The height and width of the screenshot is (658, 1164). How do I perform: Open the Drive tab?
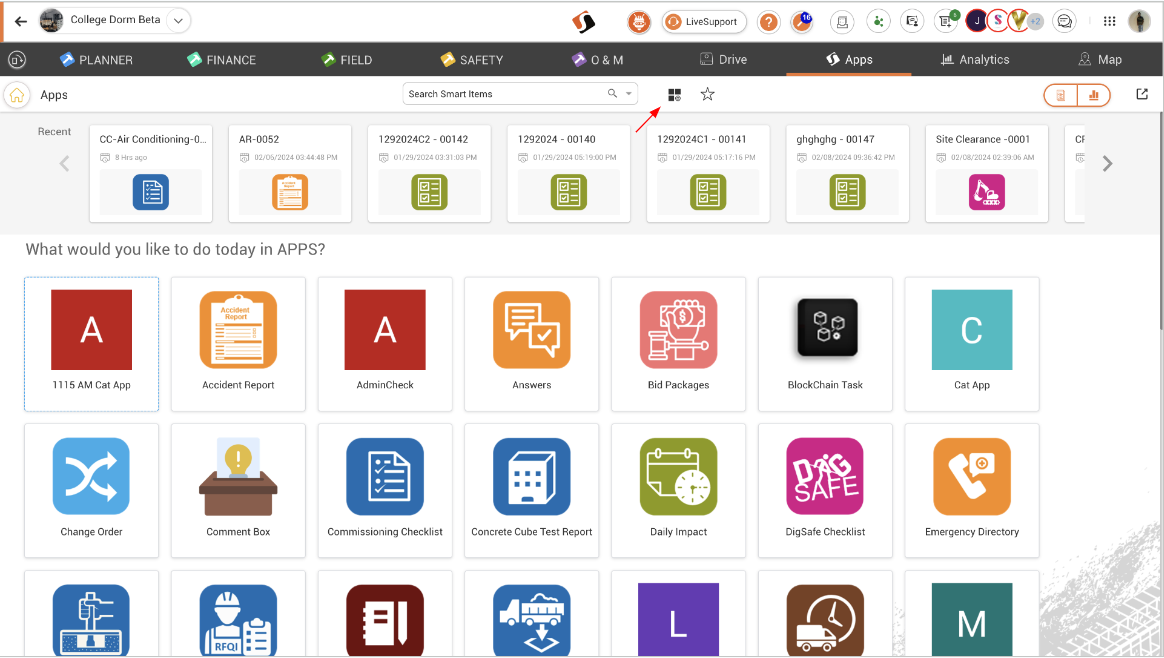pyautogui.click(x=723, y=59)
